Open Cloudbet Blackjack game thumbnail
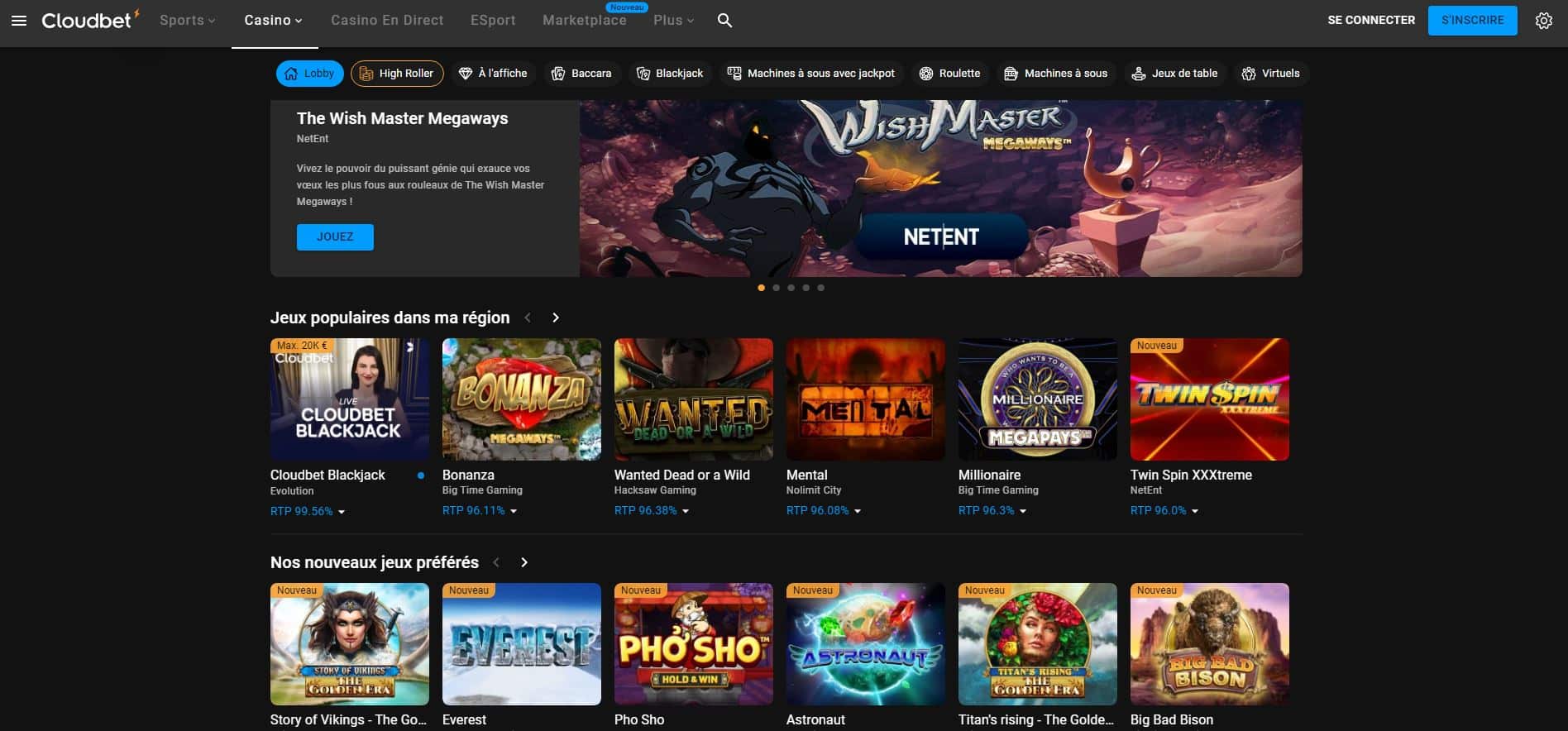 (350, 399)
